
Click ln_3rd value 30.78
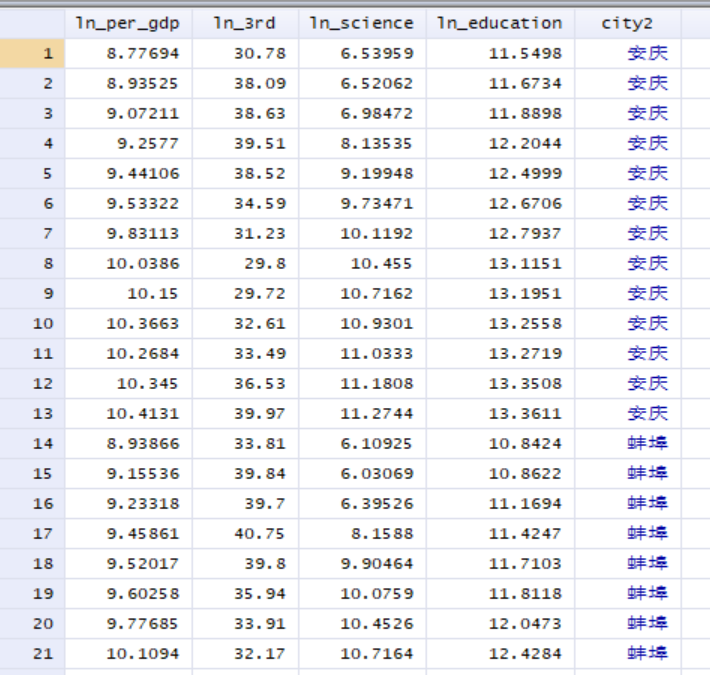(260, 53)
